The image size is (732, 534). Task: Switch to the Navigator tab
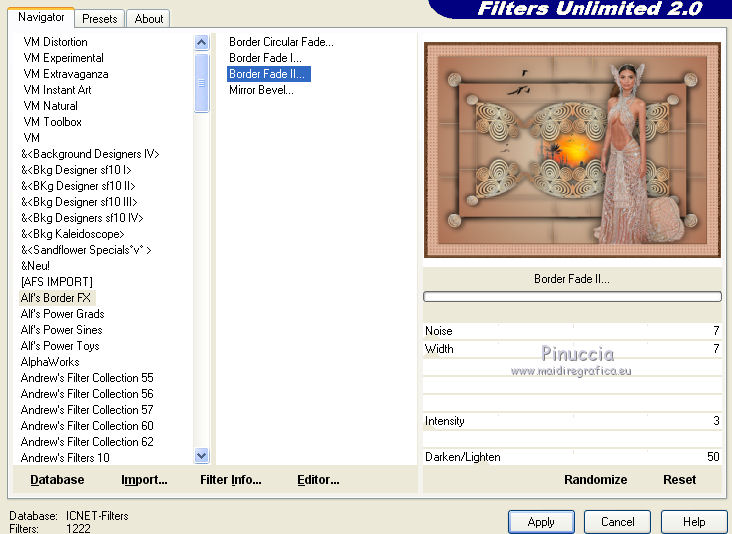pos(41,18)
